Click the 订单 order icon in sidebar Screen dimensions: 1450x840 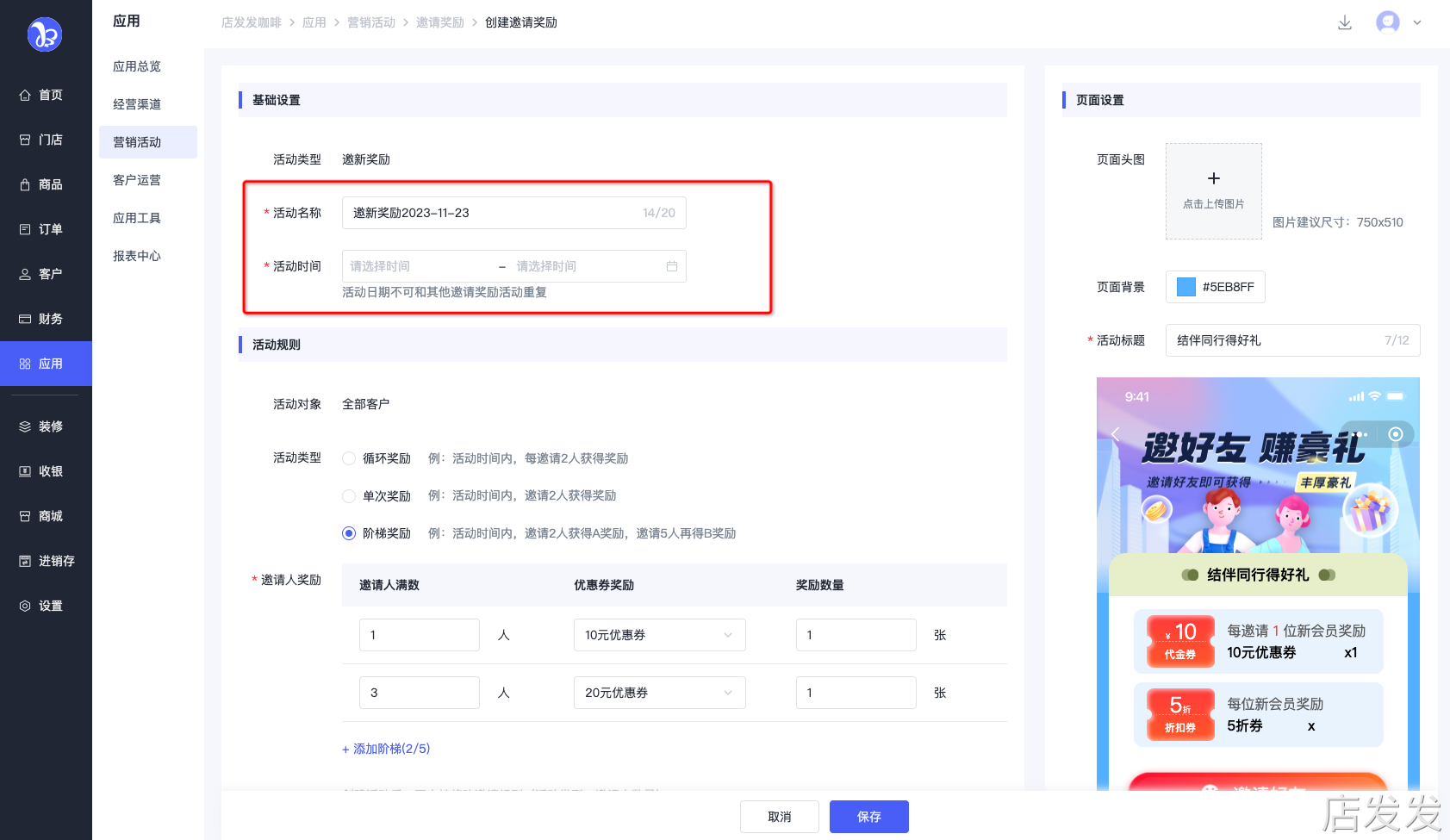25,230
